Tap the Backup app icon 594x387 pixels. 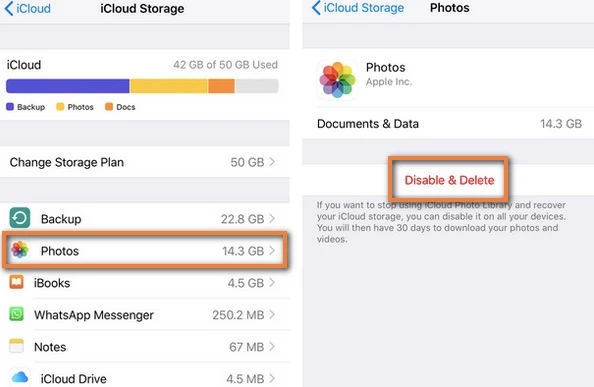[20, 218]
